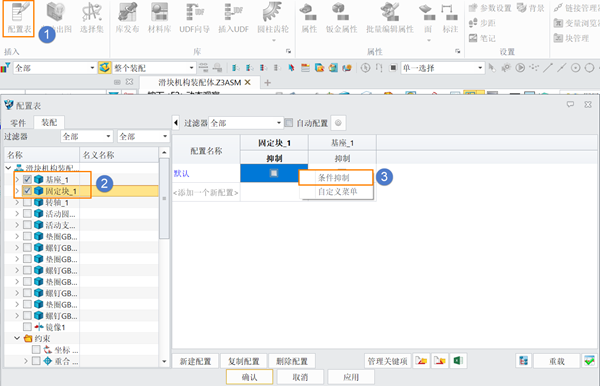Check the 转轴_1 checkbox

point(27,202)
